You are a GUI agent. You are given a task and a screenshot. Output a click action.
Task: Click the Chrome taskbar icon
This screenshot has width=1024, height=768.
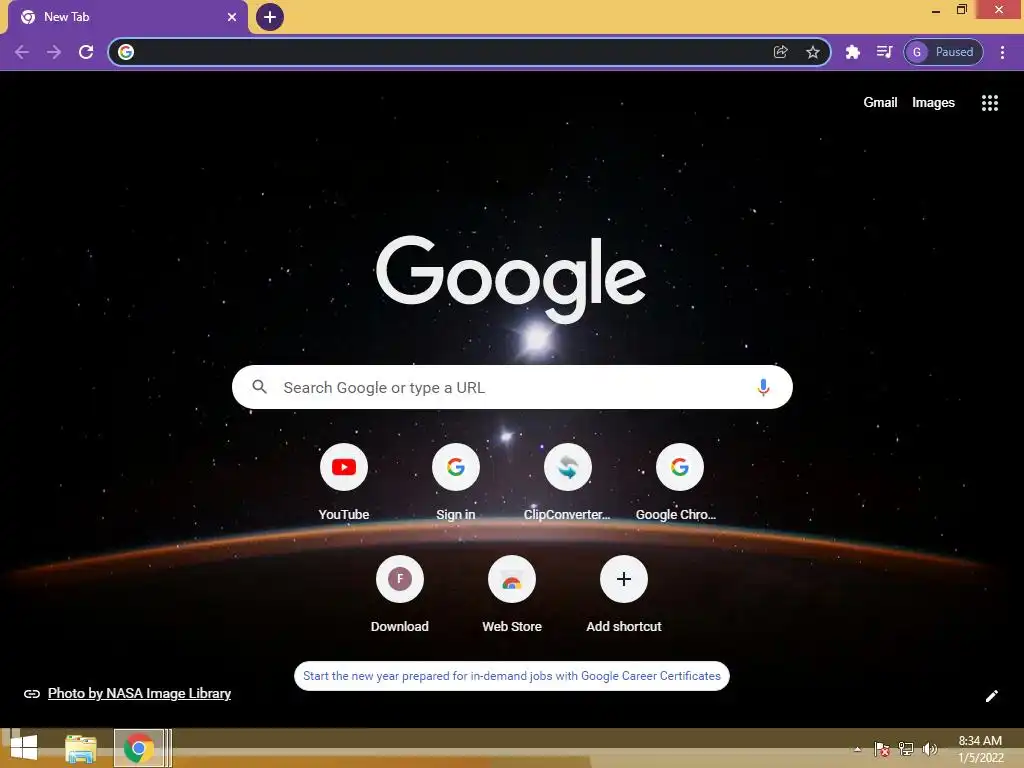tap(138, 748)
